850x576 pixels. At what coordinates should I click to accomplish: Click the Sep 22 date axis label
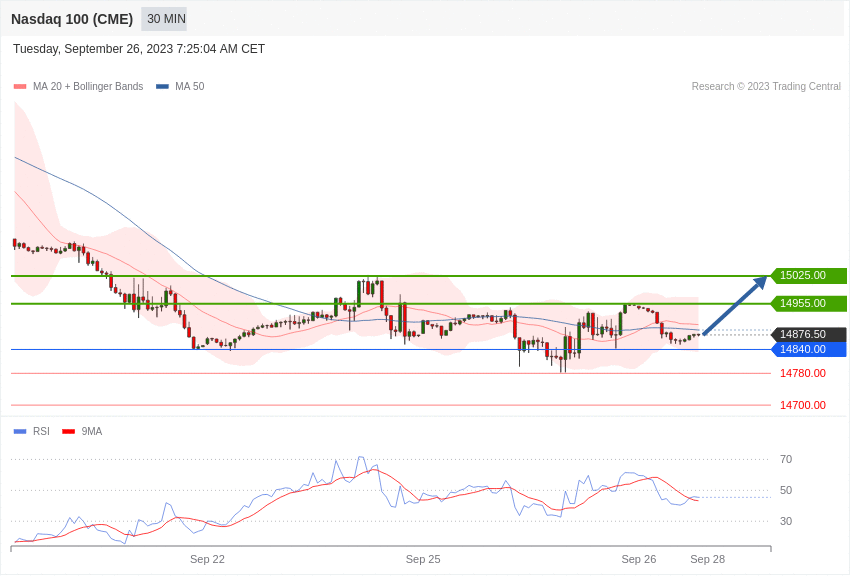pos(207,559)
